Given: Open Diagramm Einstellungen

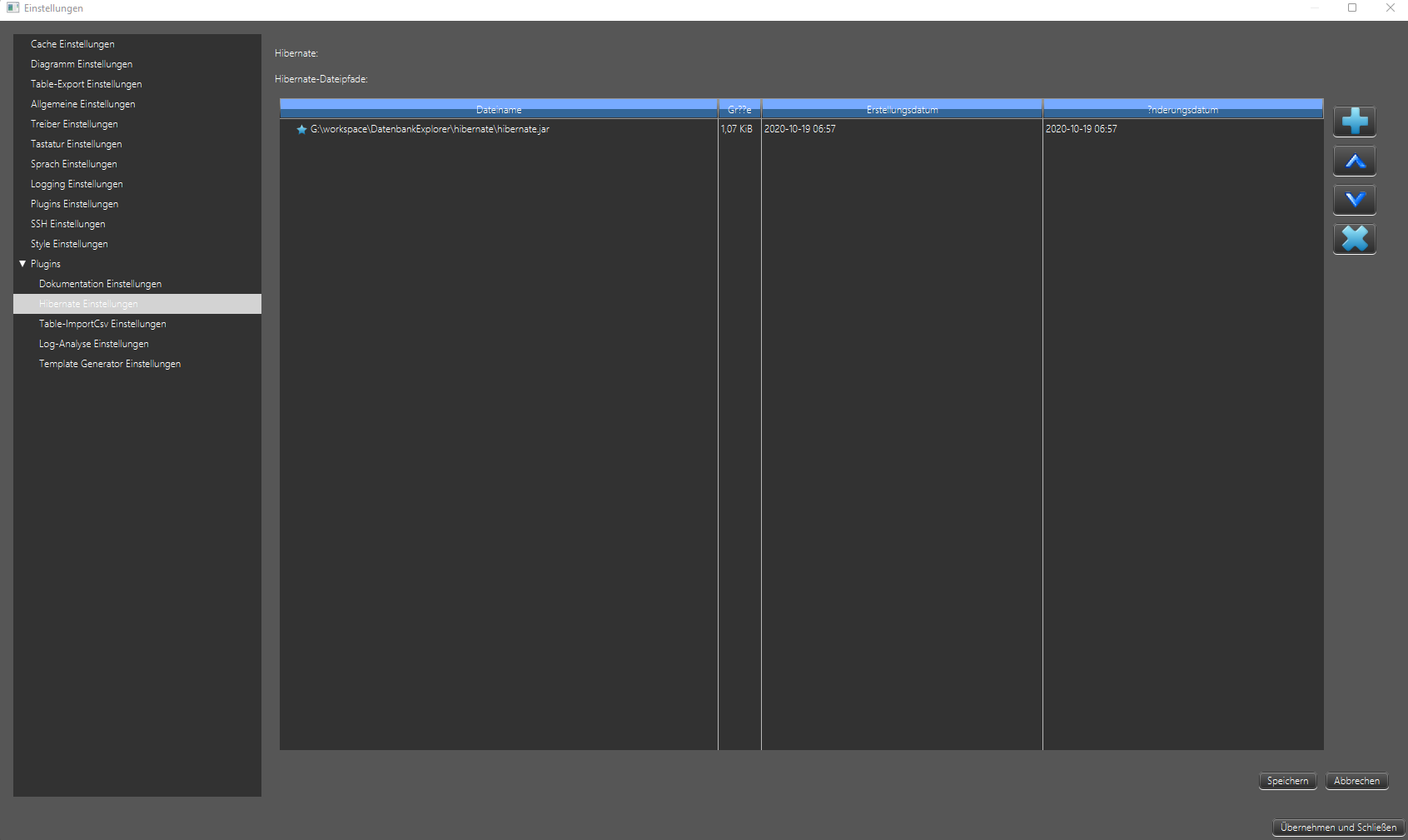Looking at the screenshot, I should 82,64.
